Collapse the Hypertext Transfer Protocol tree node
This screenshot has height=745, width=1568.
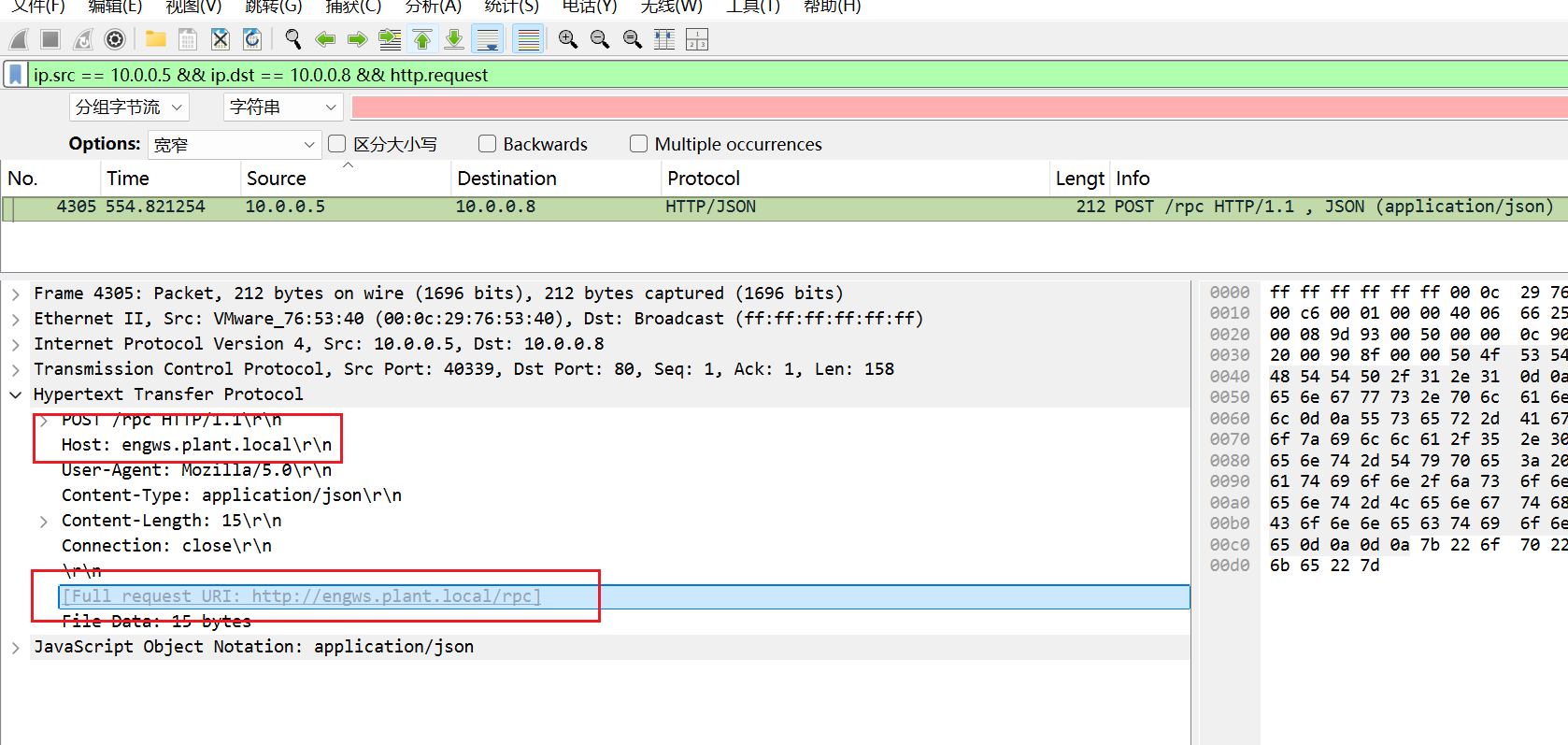click(x=16, y=394)
